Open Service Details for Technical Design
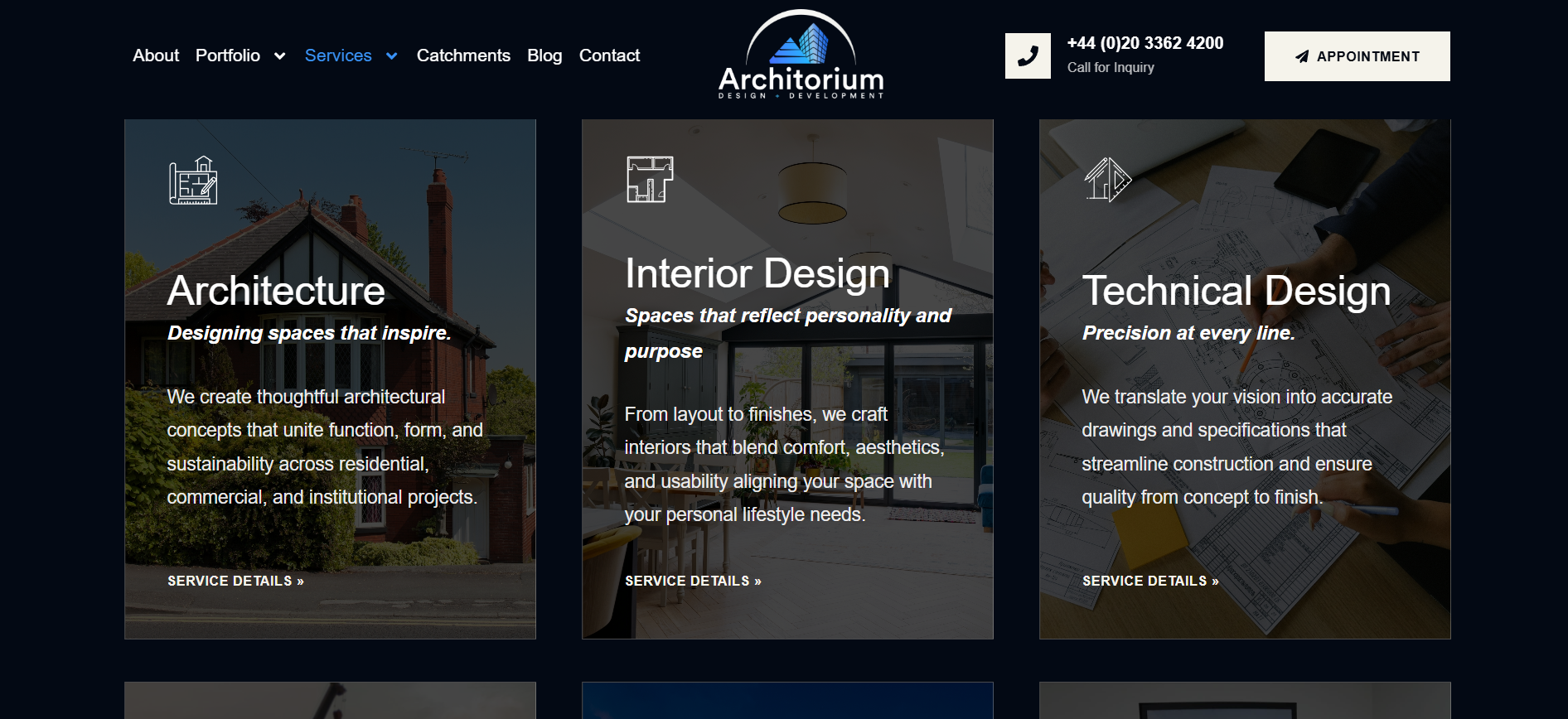The image size is (1568, 719). 1150,581
